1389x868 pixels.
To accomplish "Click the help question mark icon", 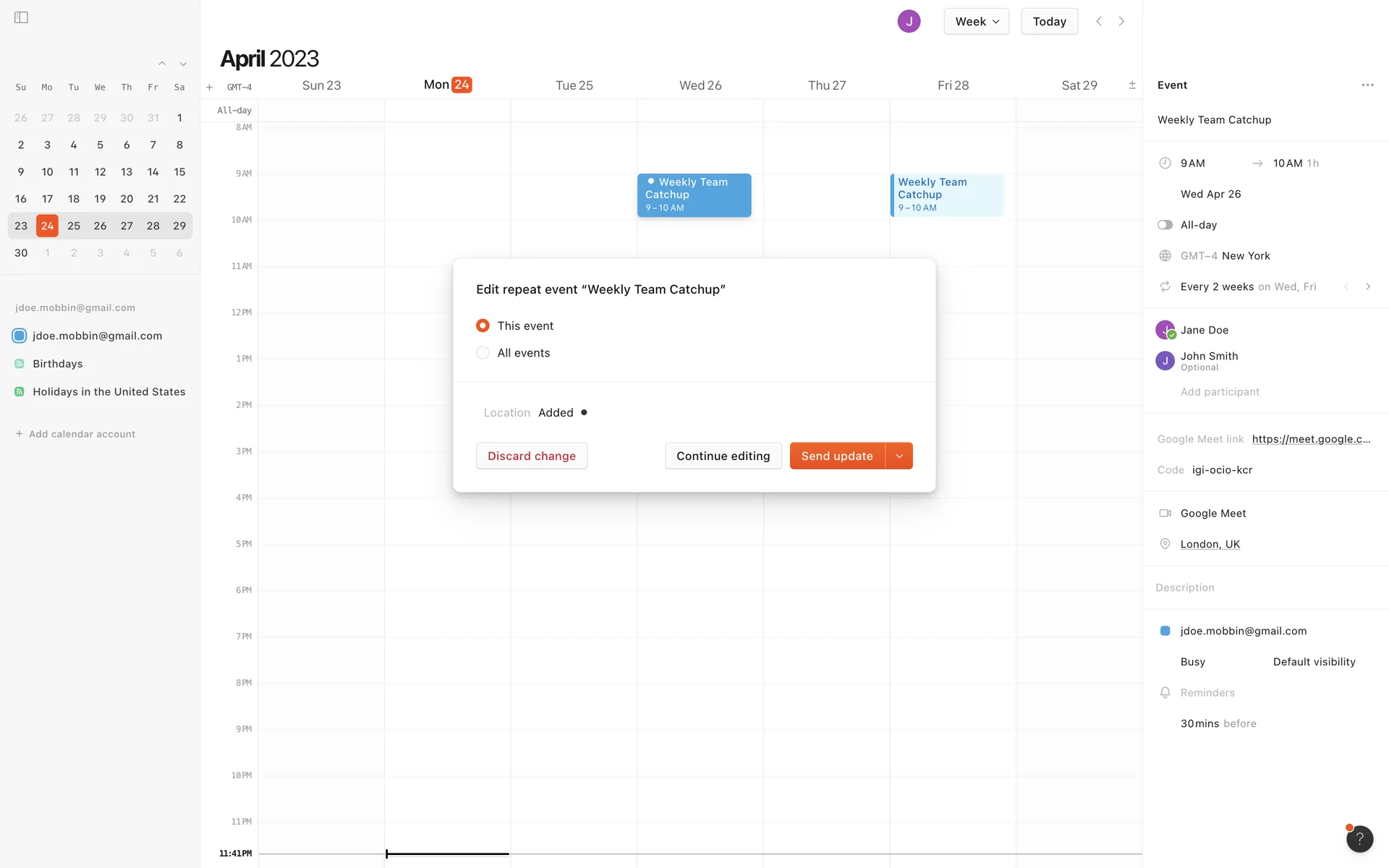I will (1359, 838).
